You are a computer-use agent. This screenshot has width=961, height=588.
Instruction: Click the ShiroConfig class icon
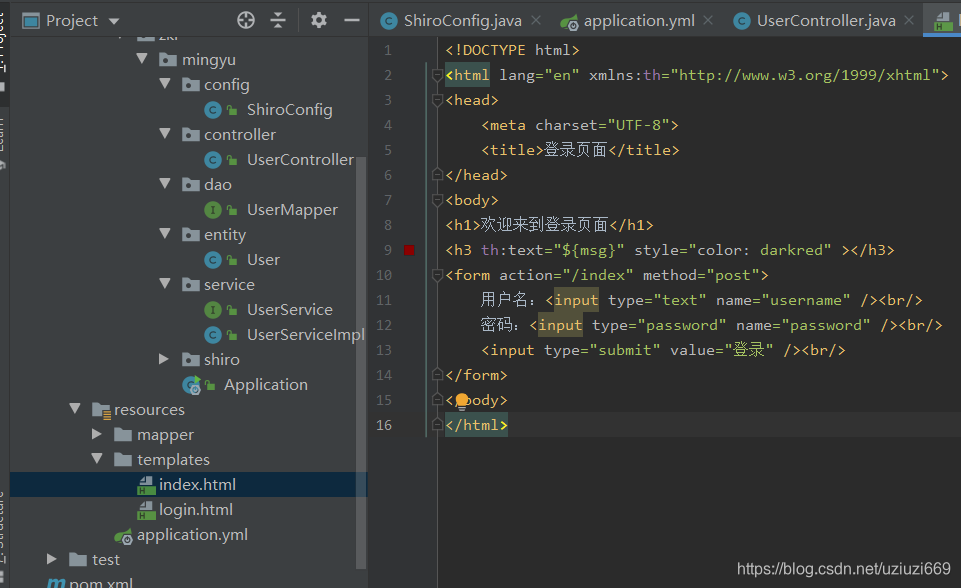click(213, 110)
